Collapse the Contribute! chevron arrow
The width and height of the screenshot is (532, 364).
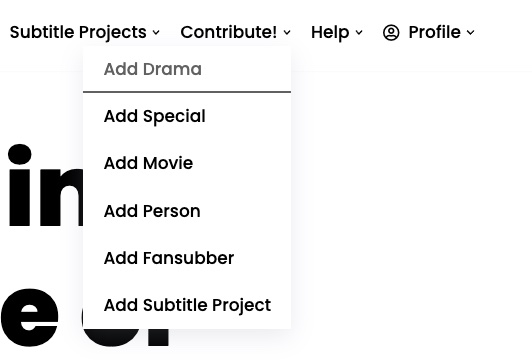pos(287,33)
